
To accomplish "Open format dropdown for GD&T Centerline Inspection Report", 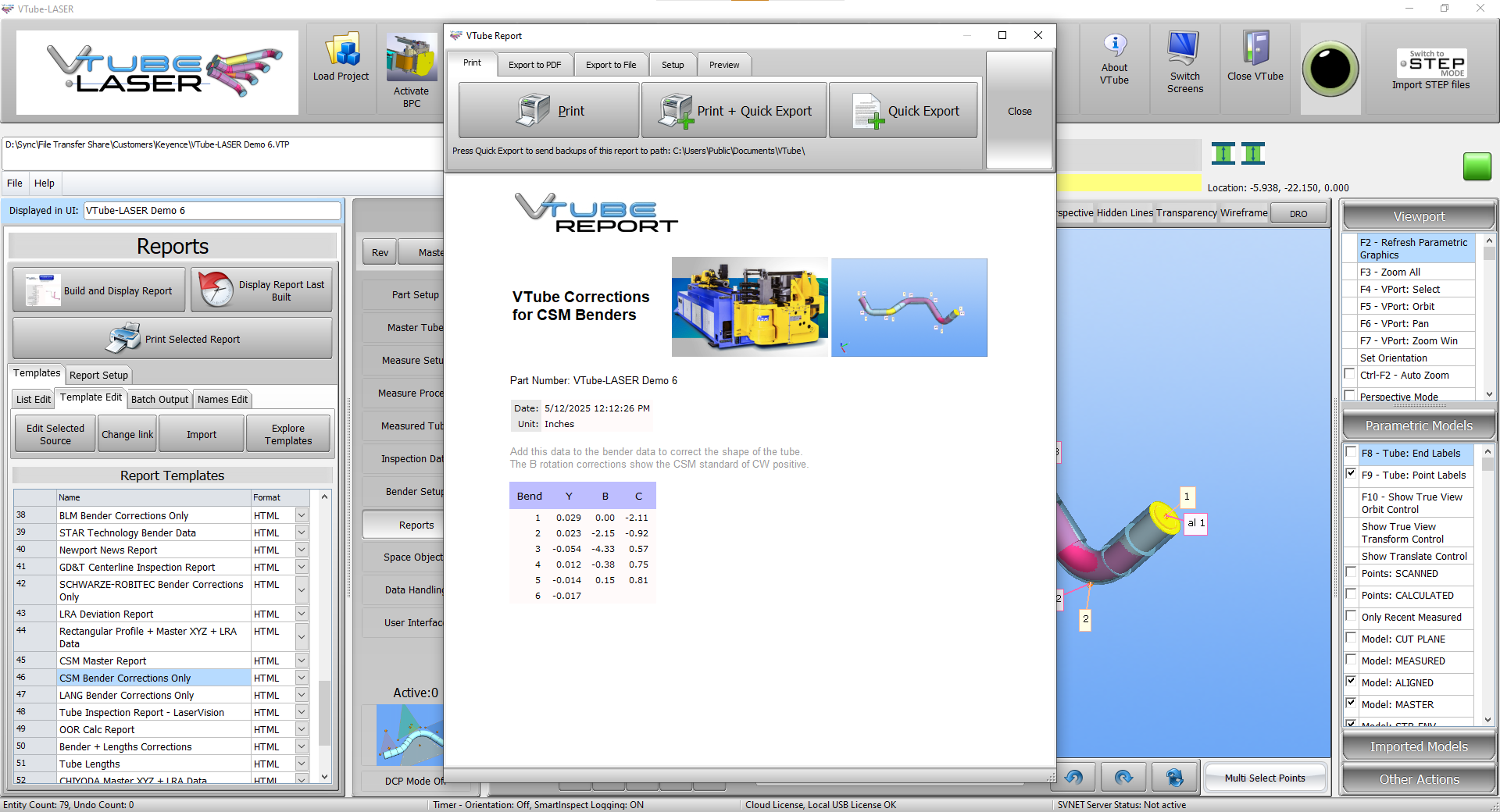I will coord(302,567).
